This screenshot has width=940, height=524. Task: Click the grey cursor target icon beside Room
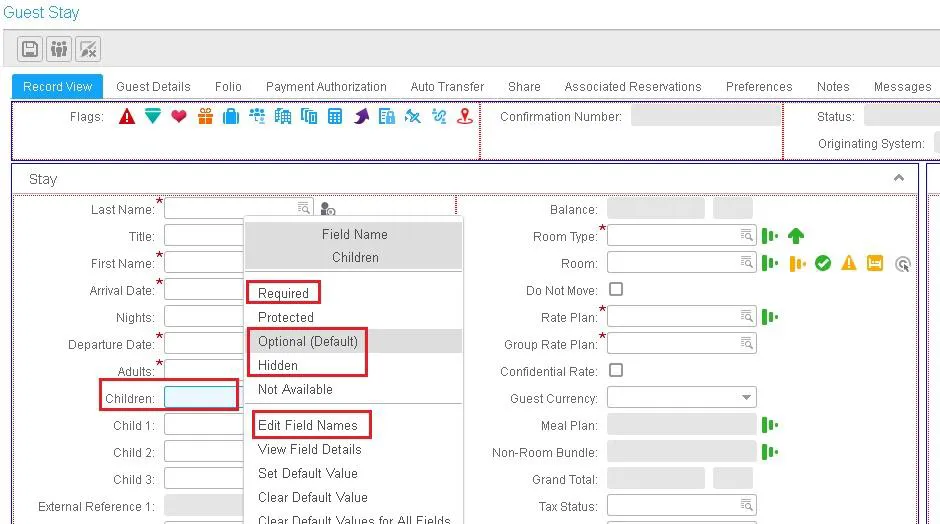point(902,264)
